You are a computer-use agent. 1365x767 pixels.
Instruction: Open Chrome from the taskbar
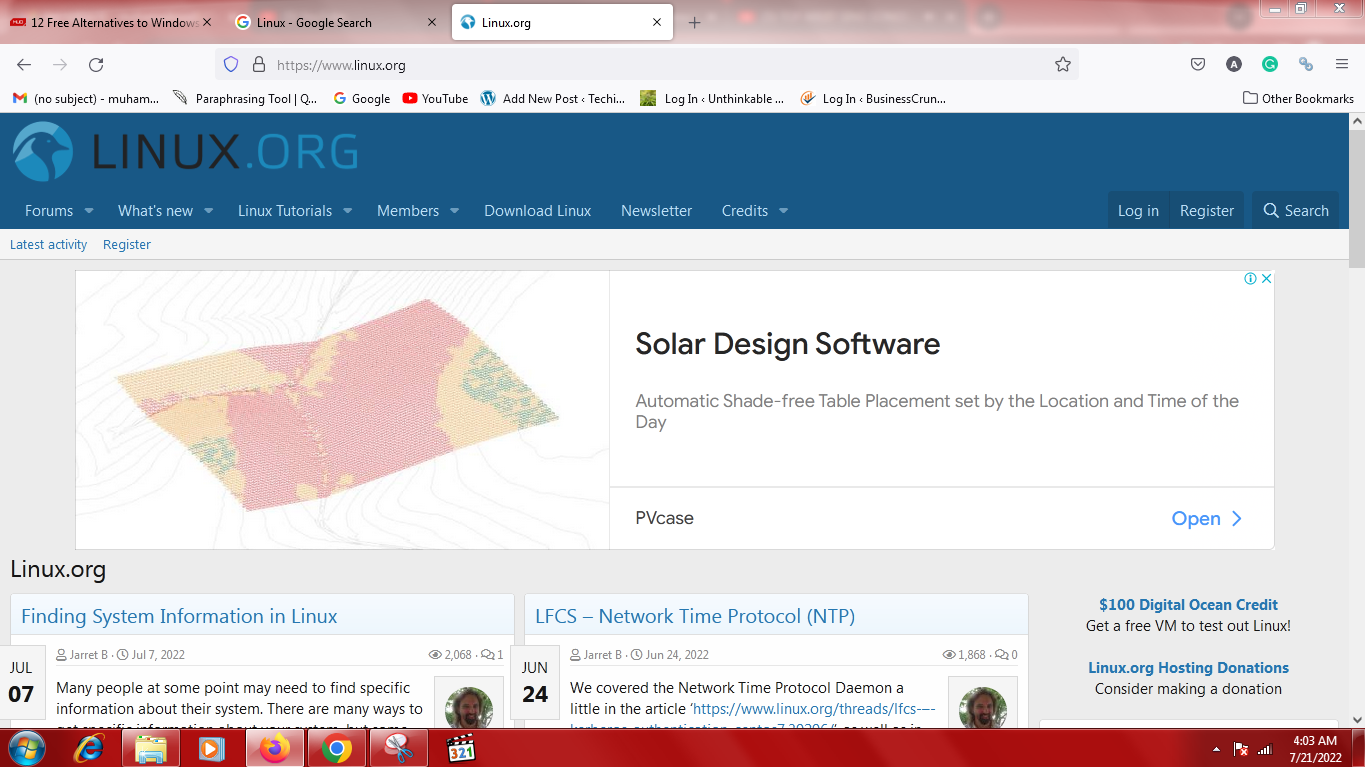[337, 748]
